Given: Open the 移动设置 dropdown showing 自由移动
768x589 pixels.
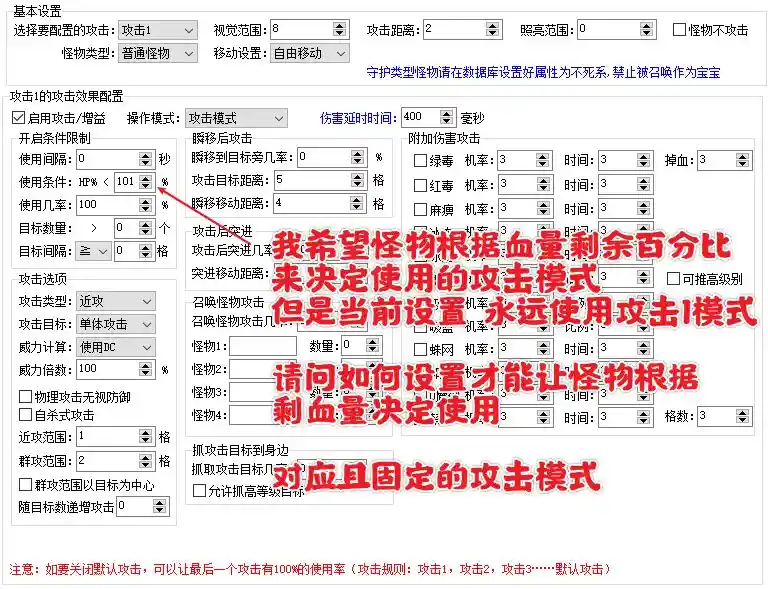Looking at the screenshot, I should click(310, 53).
